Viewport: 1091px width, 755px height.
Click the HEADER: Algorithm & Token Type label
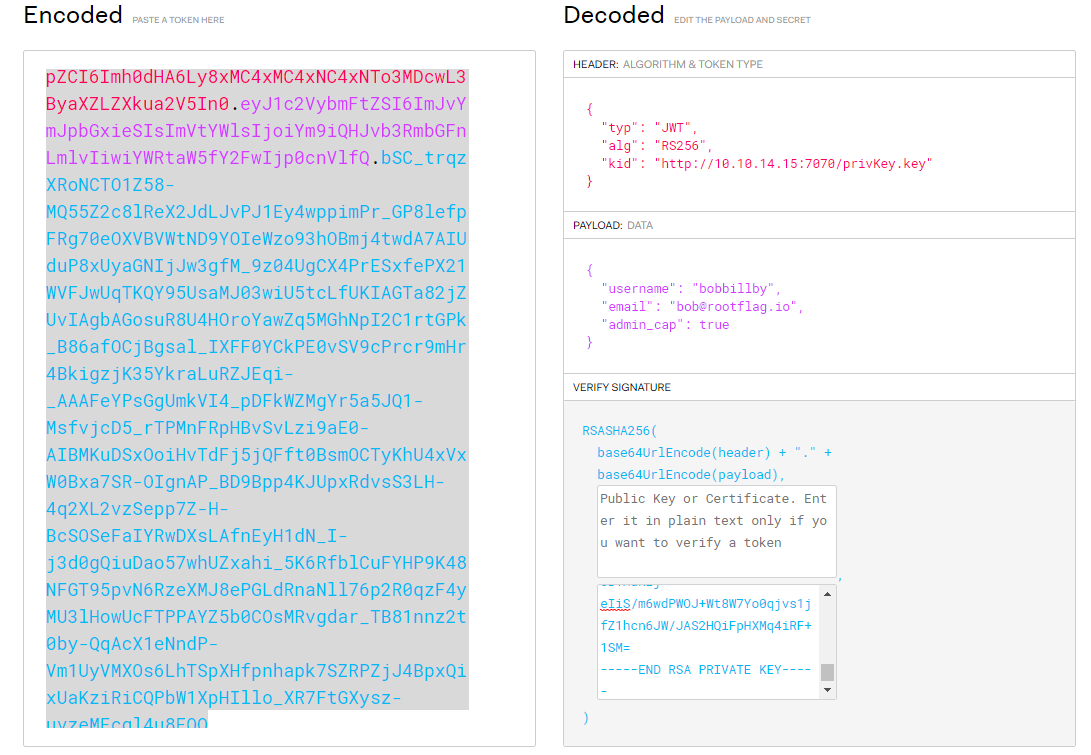(x=667, y=64)
